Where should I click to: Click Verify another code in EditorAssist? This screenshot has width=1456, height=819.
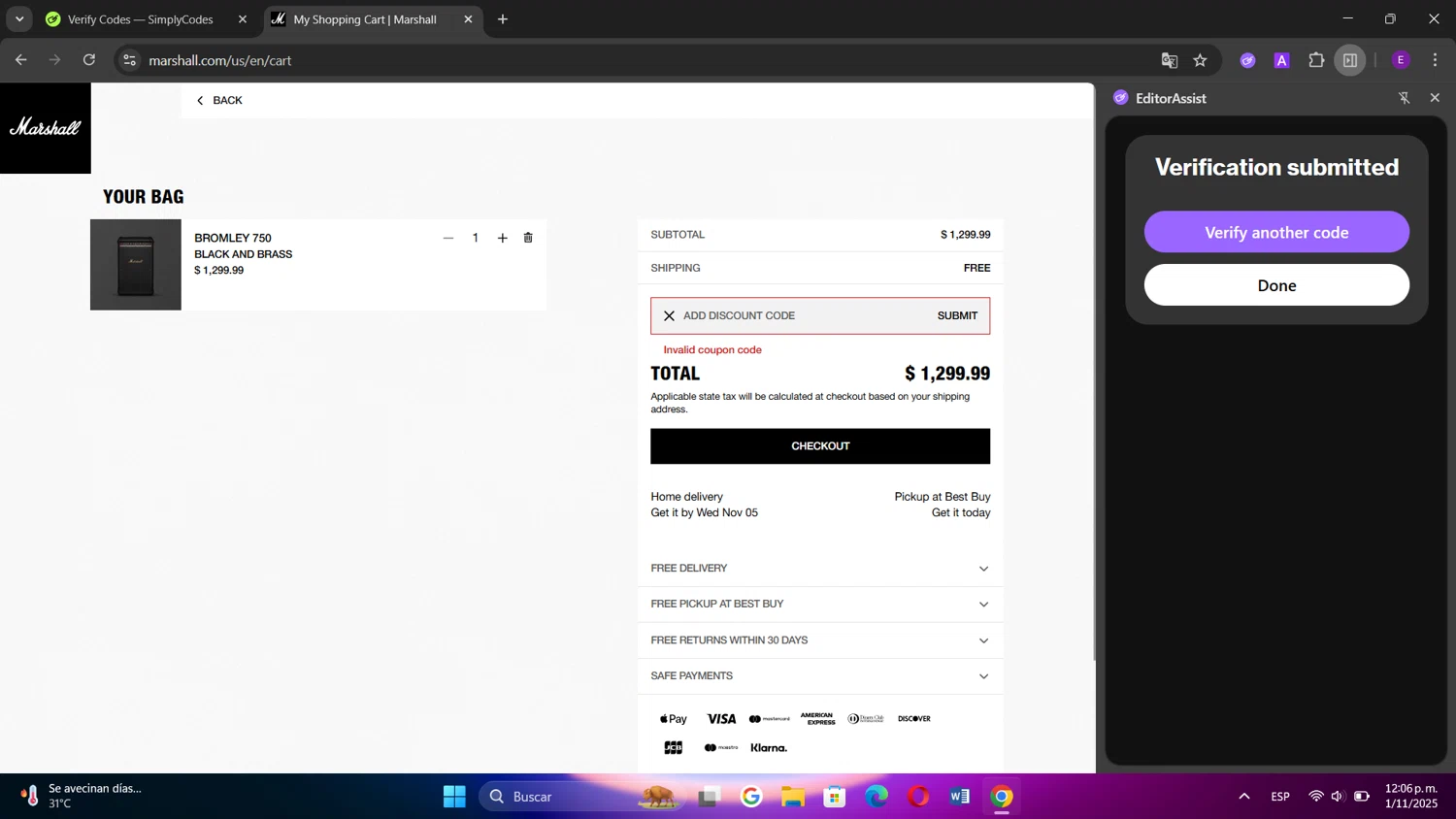pyautogui.click(x=1276, y=233)
